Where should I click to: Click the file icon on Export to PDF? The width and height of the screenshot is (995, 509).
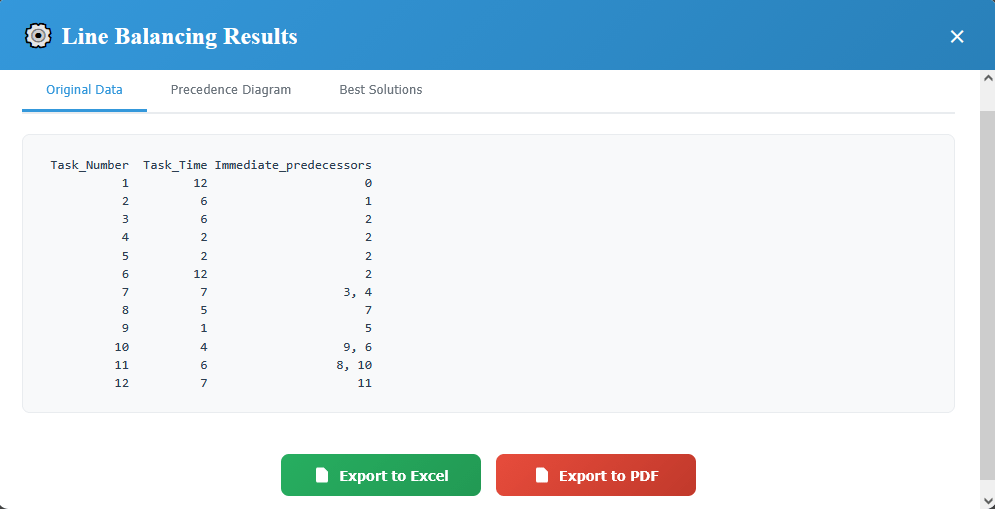pyautogui.click(x=542, y=476)
